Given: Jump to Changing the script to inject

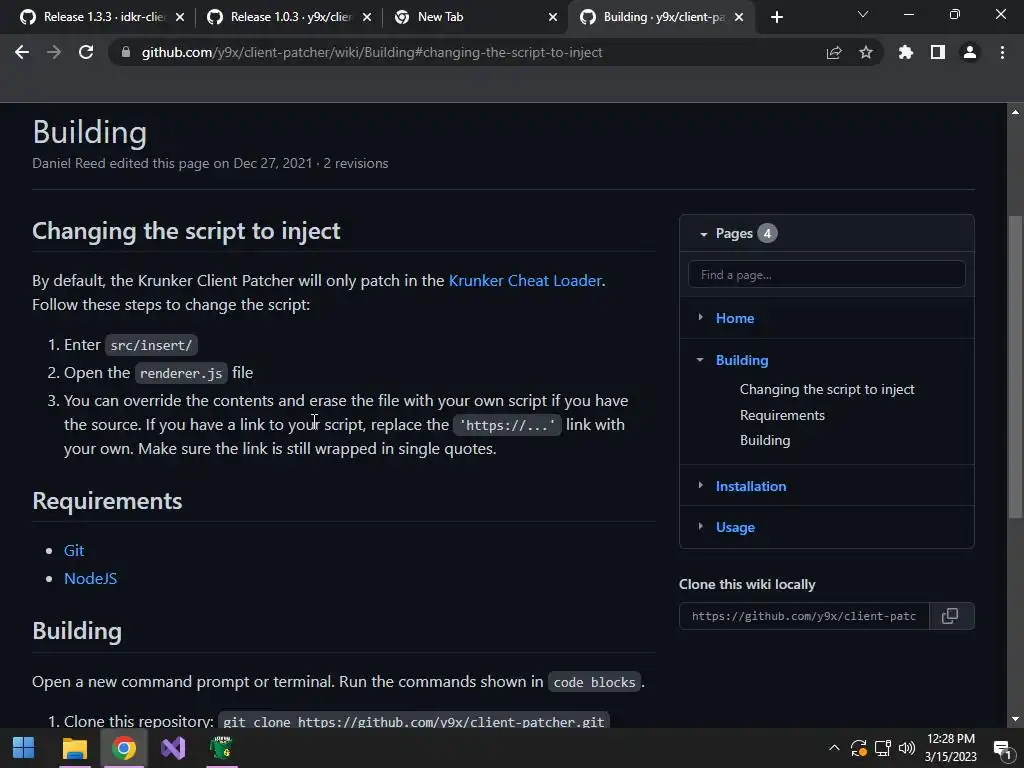Looking at the screenshot, I should pos(827,389).
